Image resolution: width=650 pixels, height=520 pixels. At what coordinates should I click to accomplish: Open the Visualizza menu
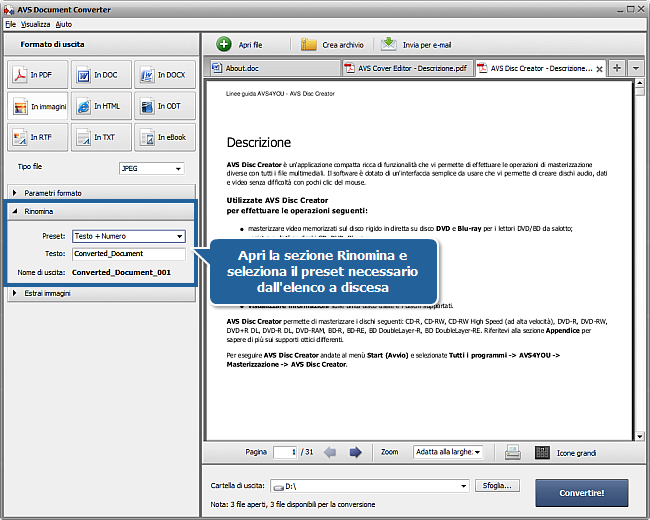pos(35,22)
